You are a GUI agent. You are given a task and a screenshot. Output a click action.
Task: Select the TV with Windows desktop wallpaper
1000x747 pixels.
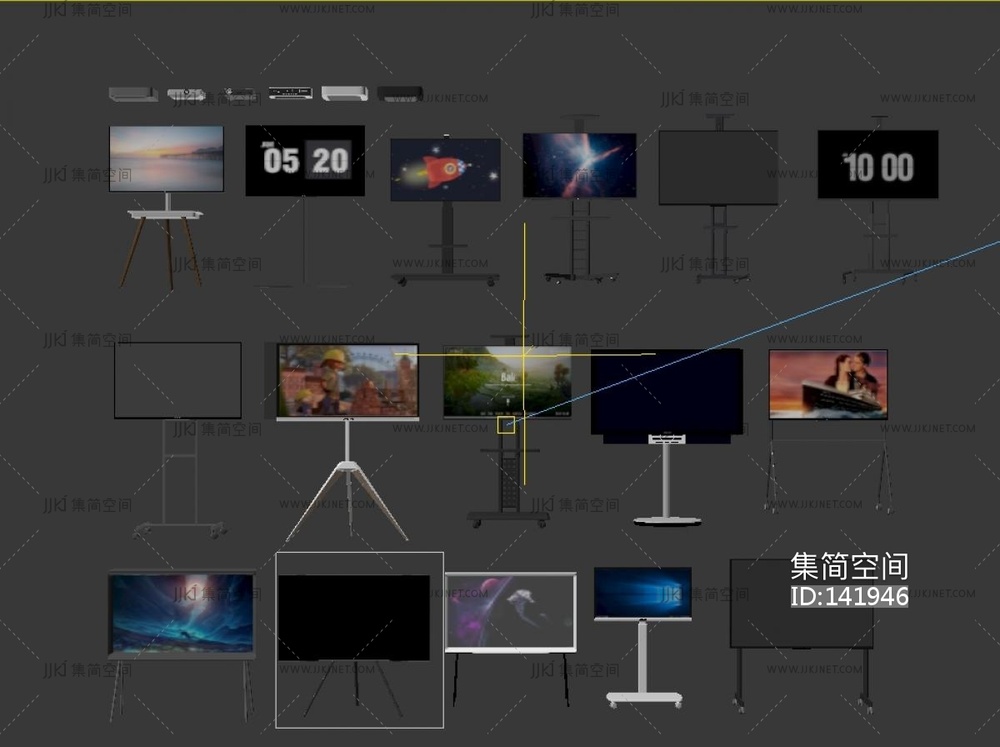[642, 593]
